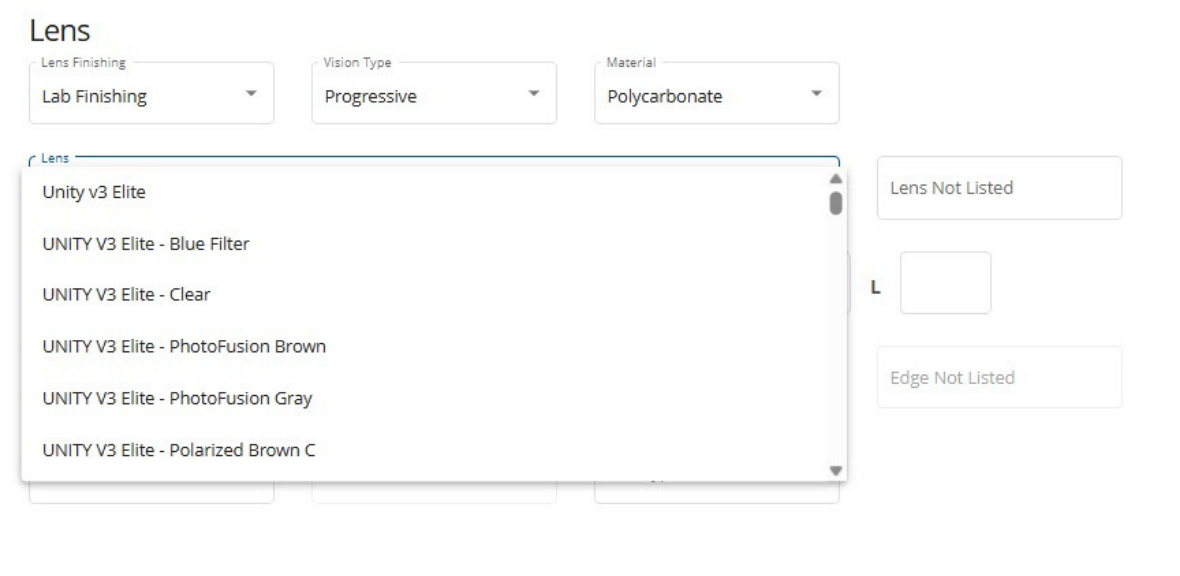This screenshot has width=1180, height=576.
Task: Select Unity v3 Elite from the list
Action: pyautogui.click(x=94, y=192)
